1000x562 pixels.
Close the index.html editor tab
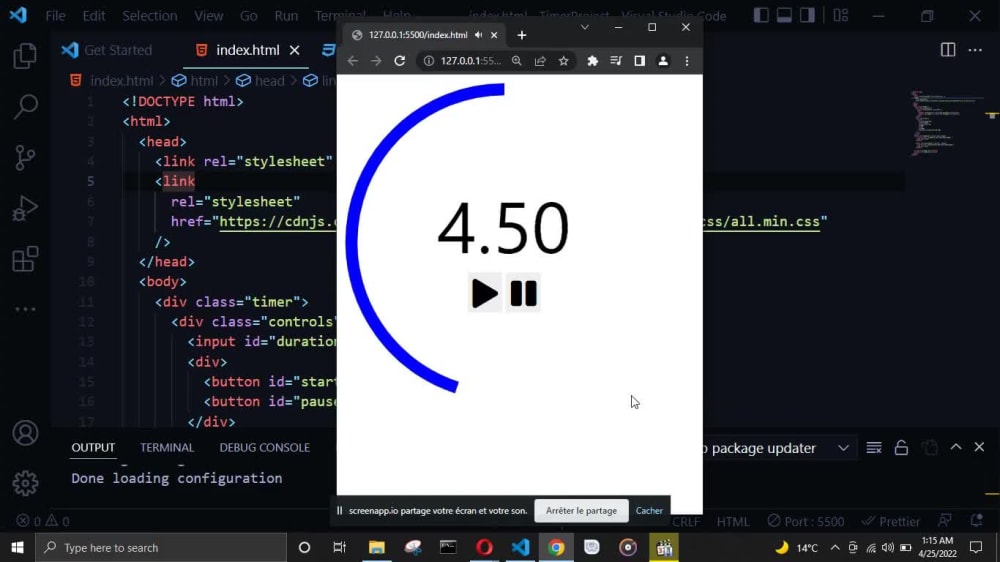coord(295,50)
